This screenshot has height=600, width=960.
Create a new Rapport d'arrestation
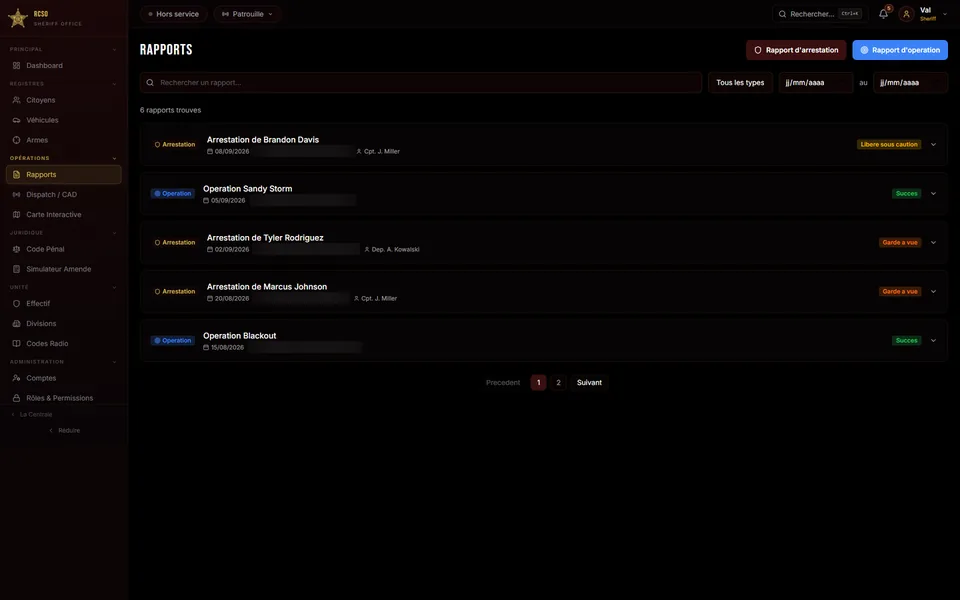pos(796,50)
